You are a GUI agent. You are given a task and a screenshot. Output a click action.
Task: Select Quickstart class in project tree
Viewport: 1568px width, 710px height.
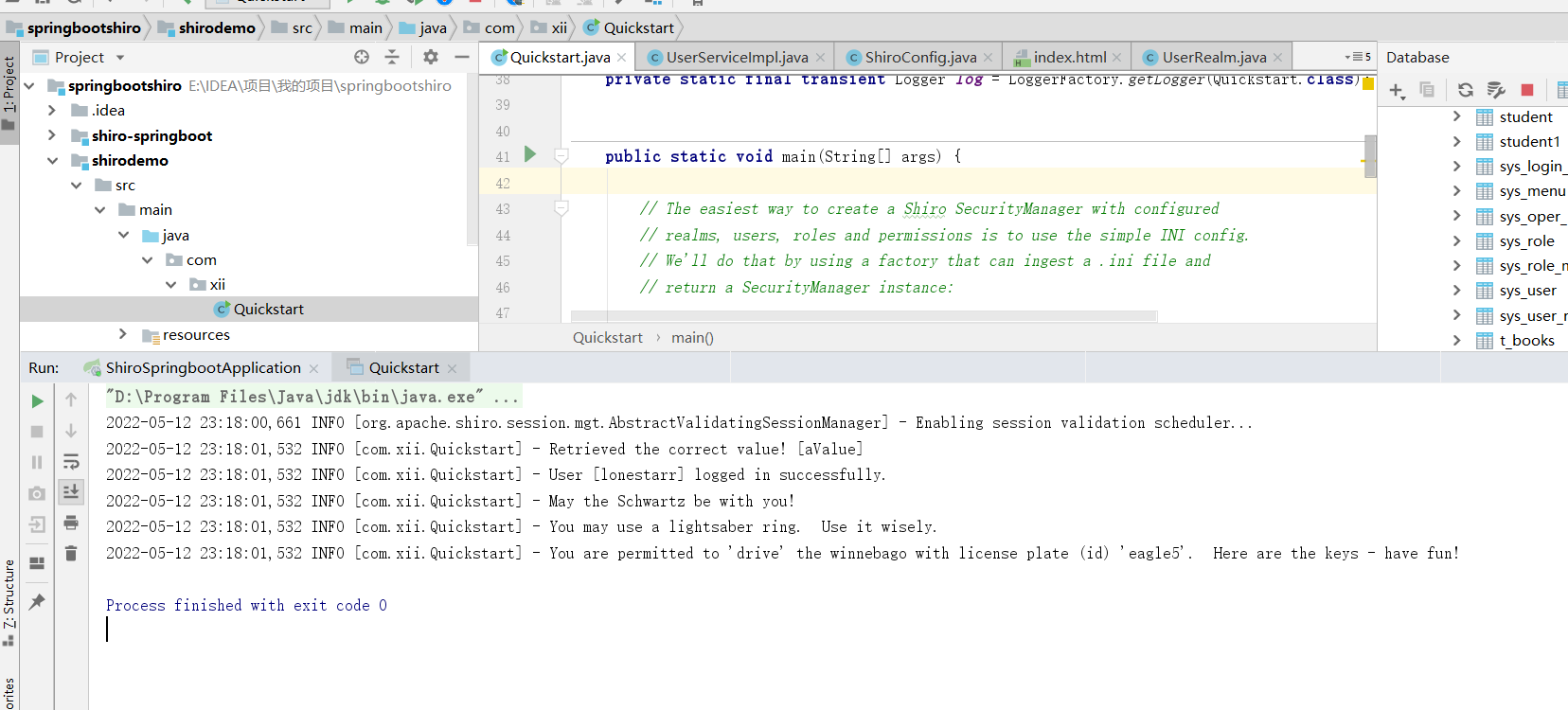pos(258,309)
